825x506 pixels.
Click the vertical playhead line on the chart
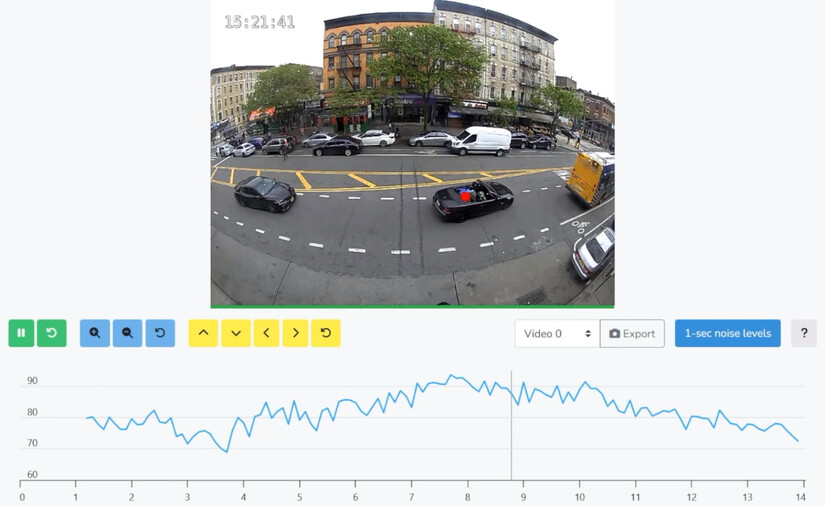pos(511,425)
